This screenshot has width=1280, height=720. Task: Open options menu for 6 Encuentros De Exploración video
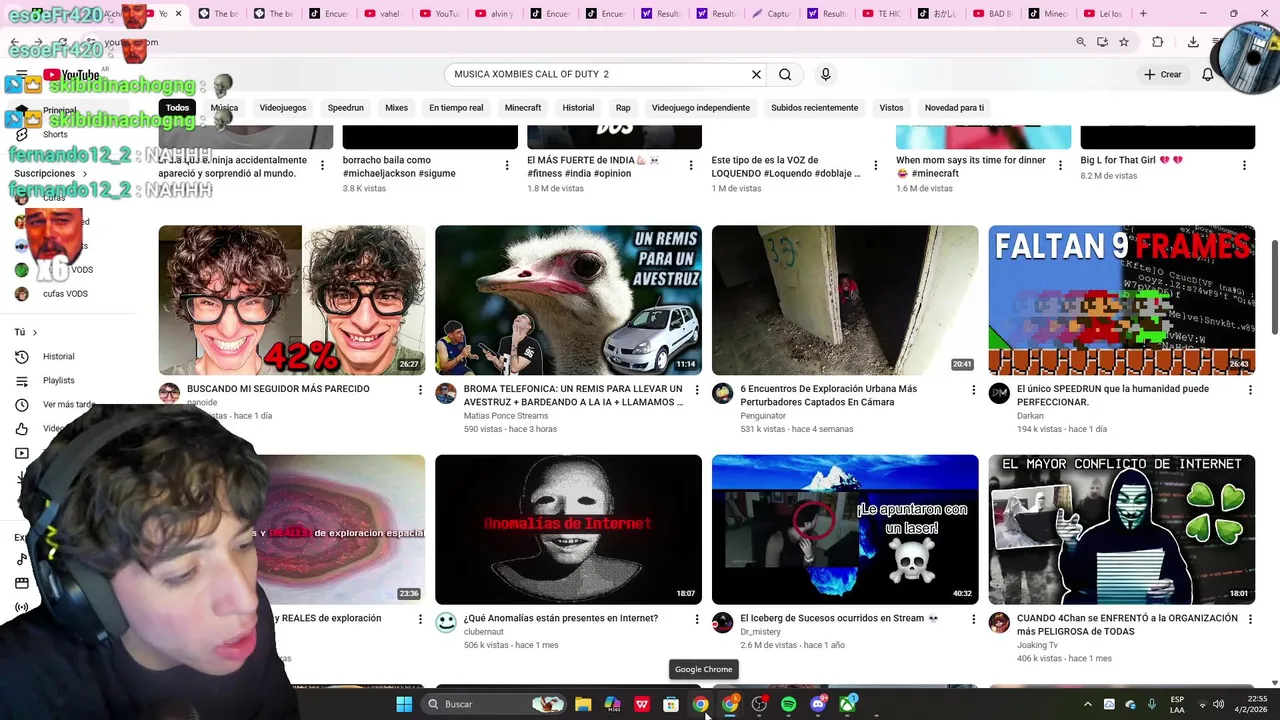(x=973, y=390)
